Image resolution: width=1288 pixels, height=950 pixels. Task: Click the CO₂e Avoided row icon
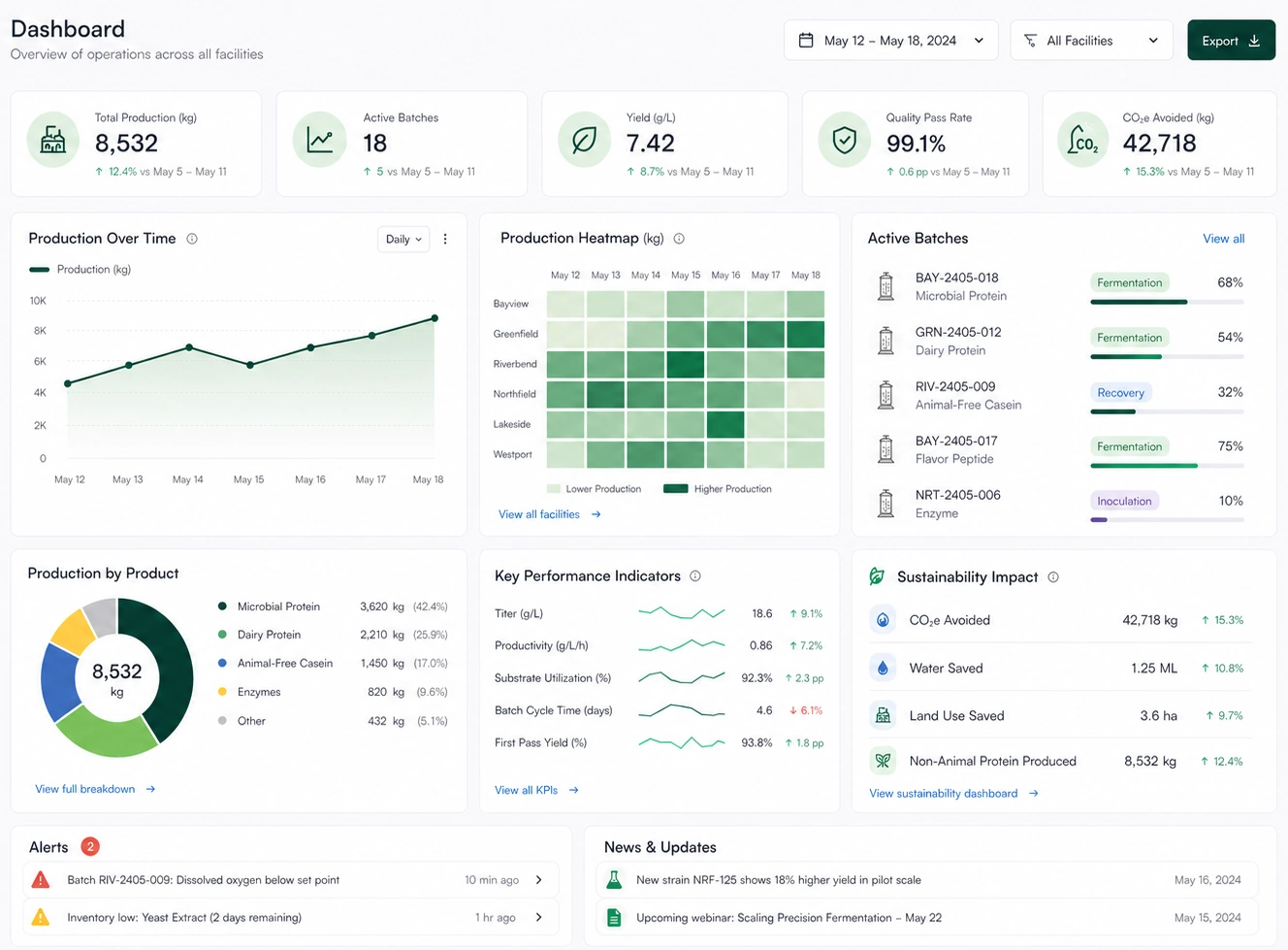click(883, 620)
